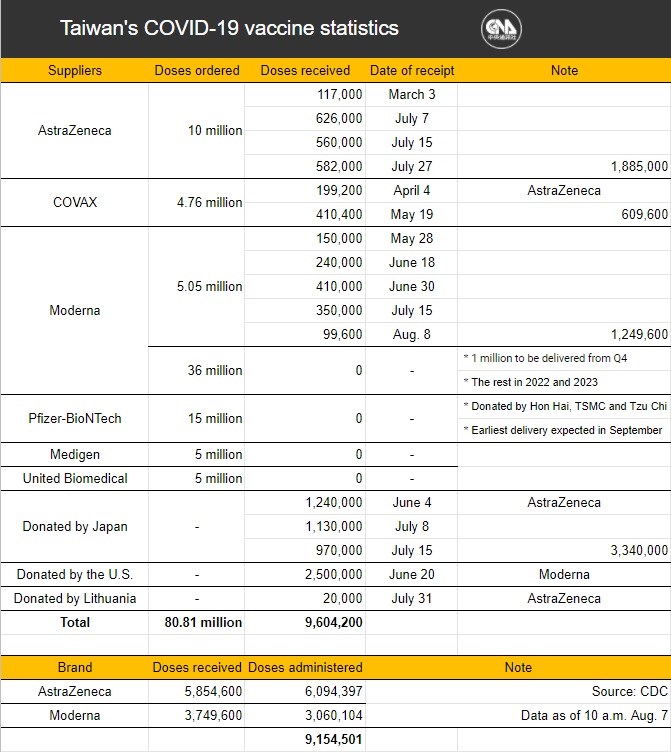This screenshot has height=752, width=671.
Task: Click the CNA logo in the header
Action: (501, 29)
